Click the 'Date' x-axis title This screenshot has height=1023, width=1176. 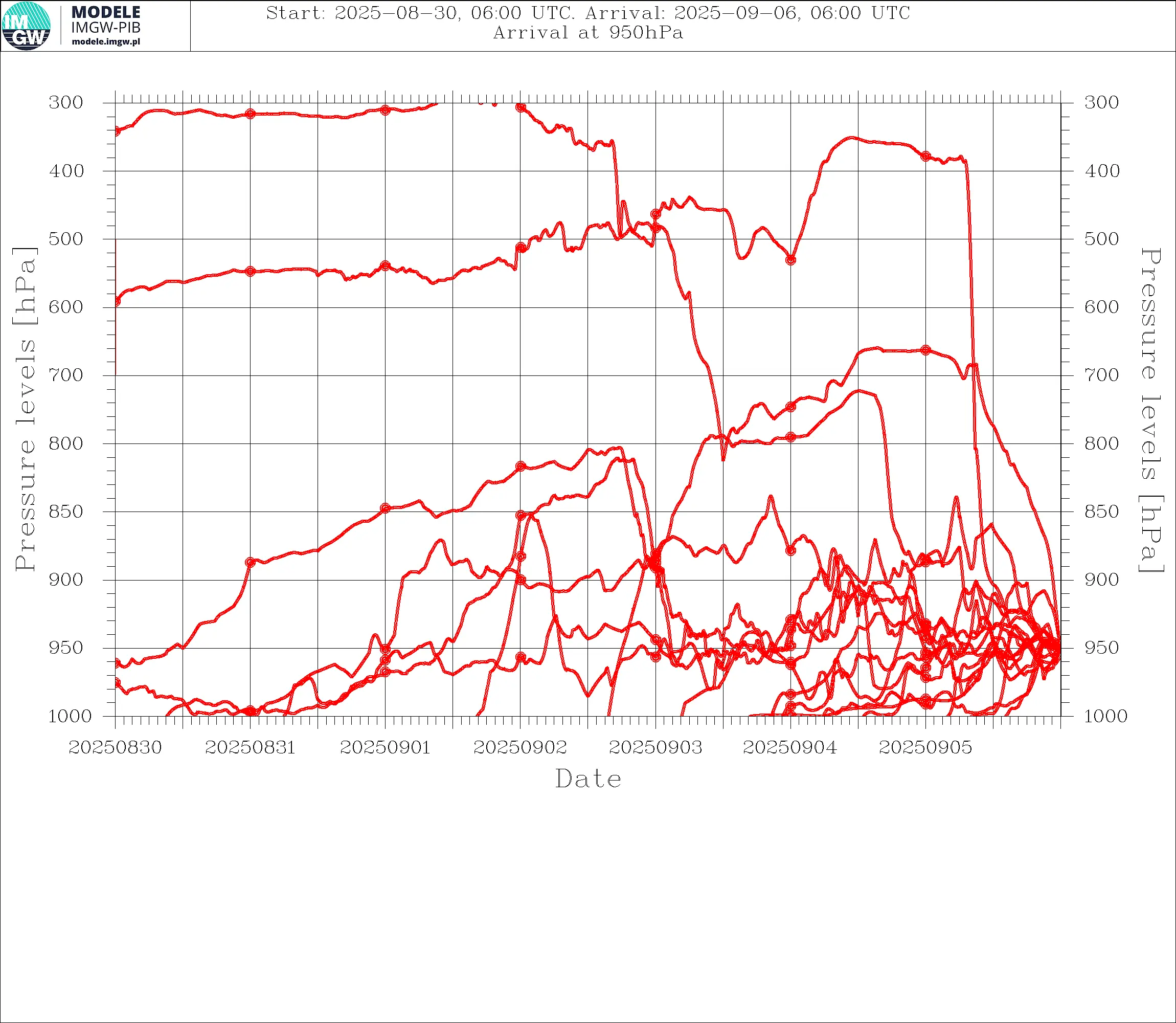(587, 779)
